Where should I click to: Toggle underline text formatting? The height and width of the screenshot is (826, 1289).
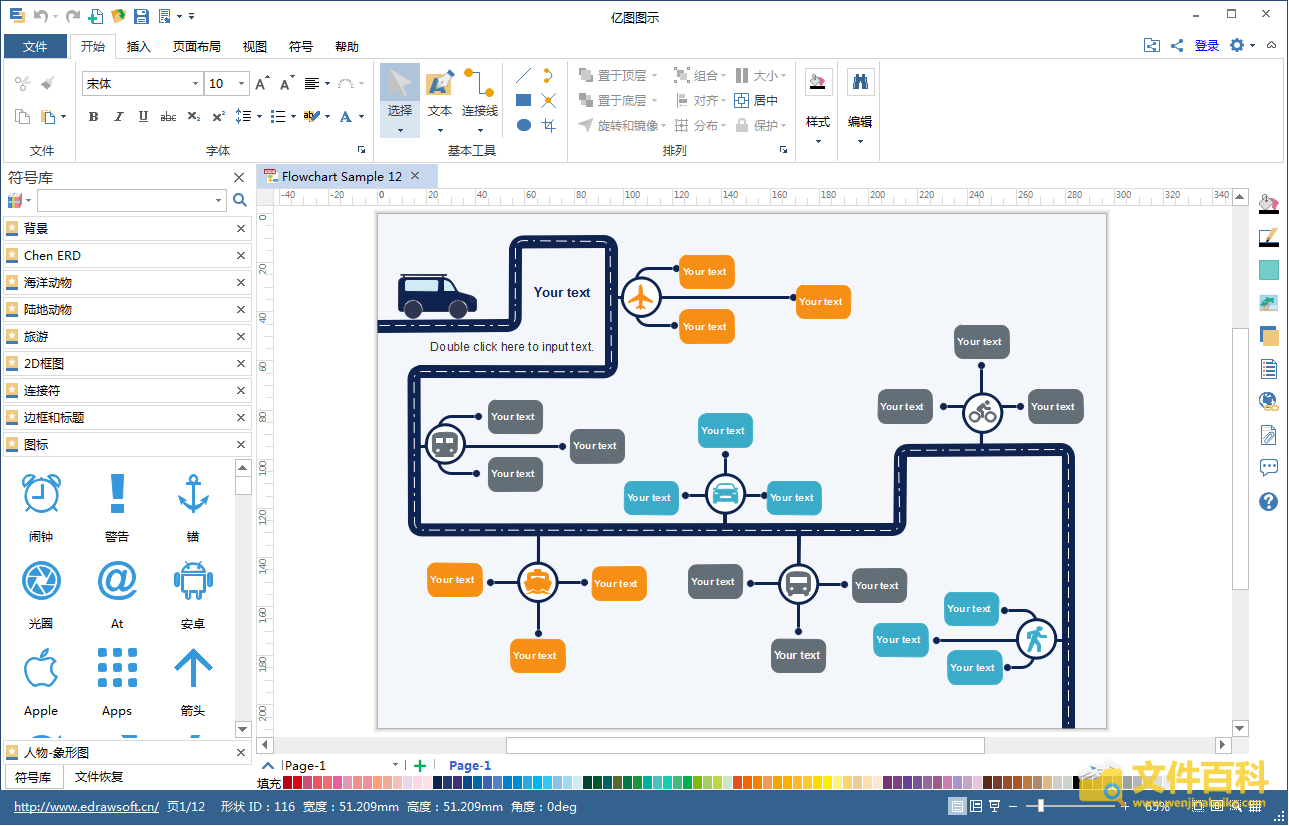(144, 117)
